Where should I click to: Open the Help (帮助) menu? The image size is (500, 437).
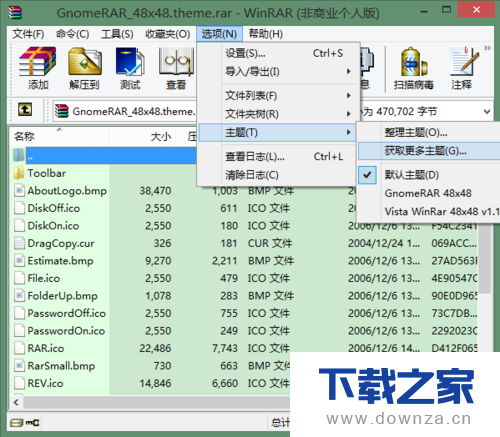pyautogui.click(x=266, y=34)
